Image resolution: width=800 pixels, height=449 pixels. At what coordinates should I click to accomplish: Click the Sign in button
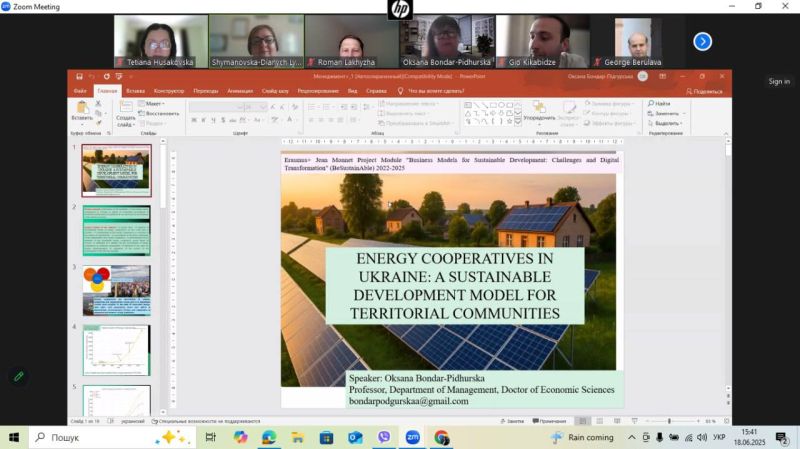click(x=778, y=81)
